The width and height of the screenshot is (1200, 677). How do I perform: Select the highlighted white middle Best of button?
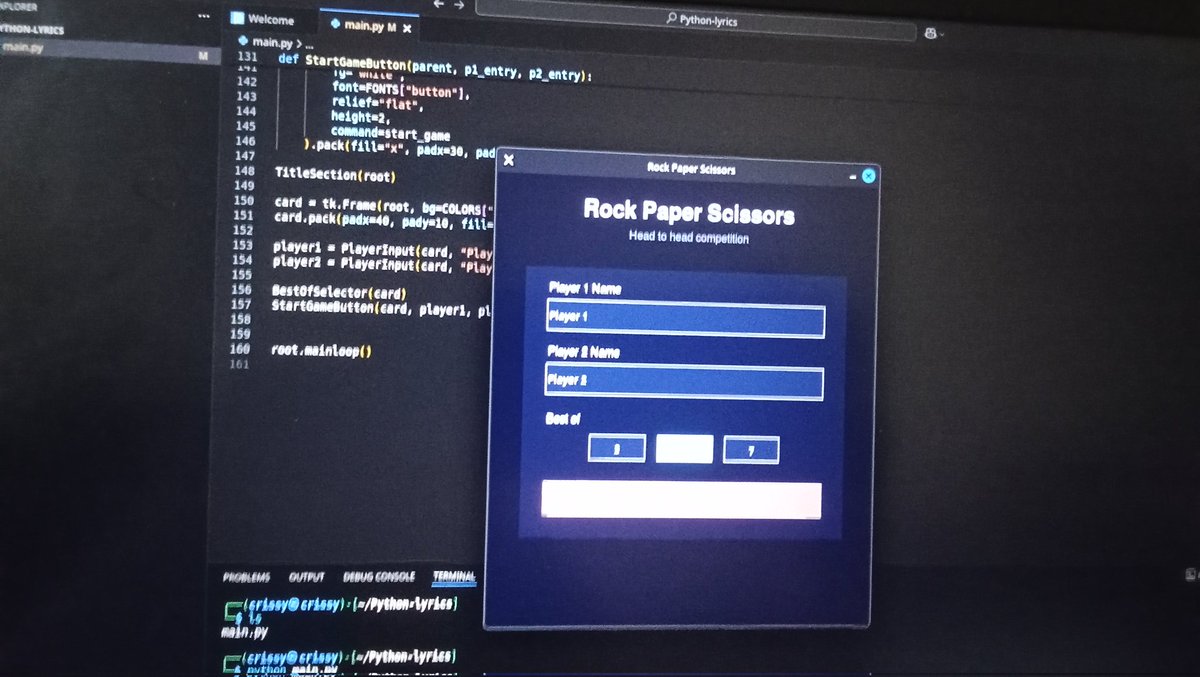coord(684,449)
